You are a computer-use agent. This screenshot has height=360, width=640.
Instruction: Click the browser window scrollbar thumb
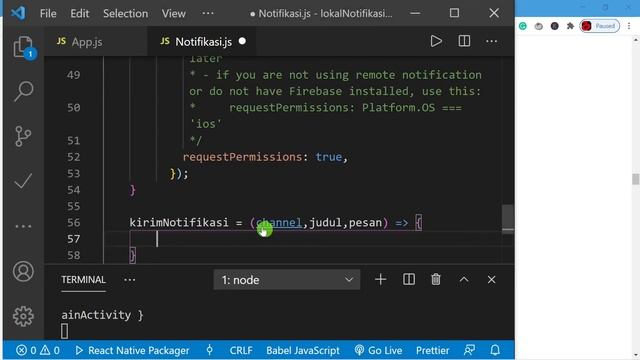[x=636, y=179]
